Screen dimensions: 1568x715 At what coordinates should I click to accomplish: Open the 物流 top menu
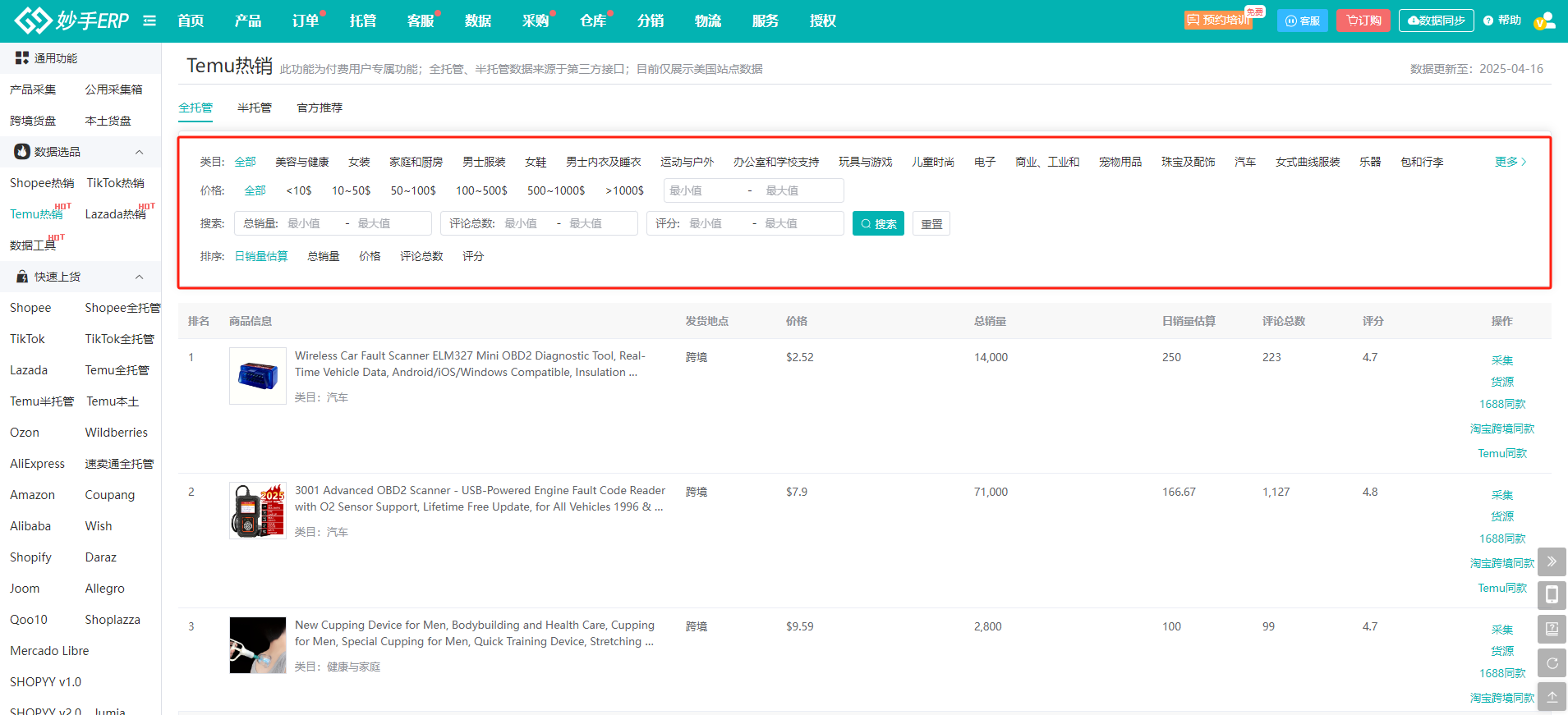tap(708, 21)
